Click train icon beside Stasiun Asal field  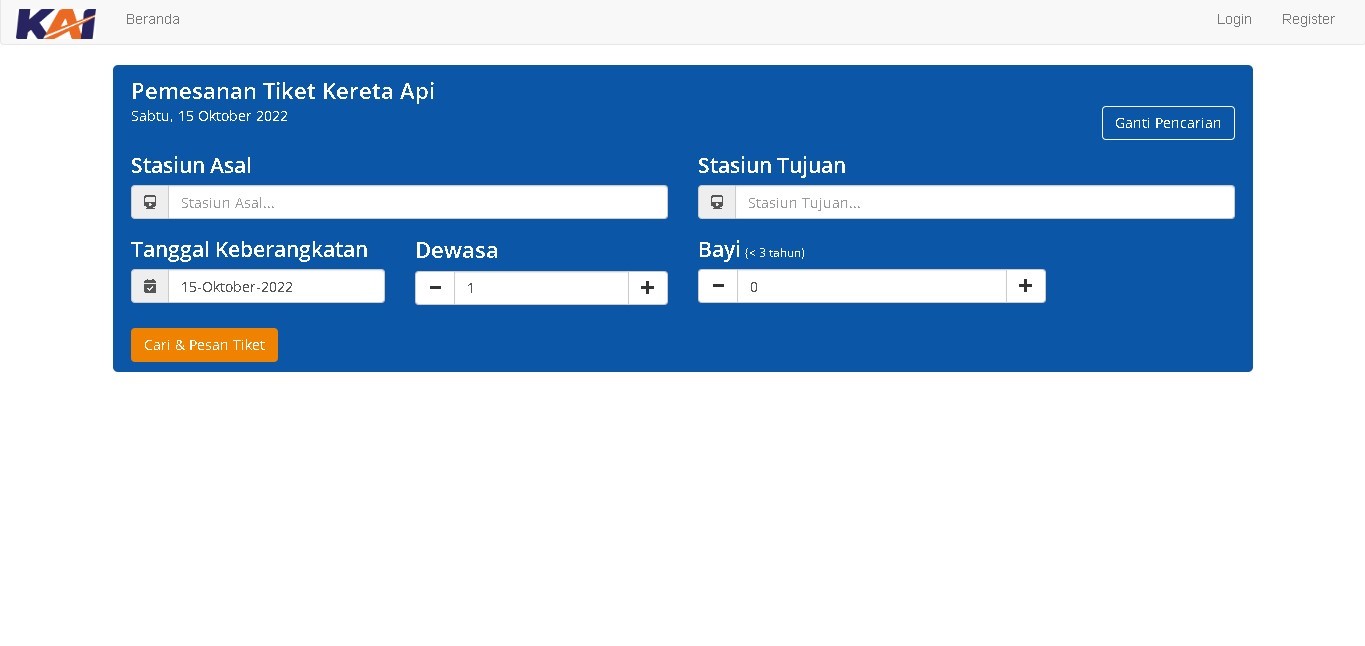[150, 202]
